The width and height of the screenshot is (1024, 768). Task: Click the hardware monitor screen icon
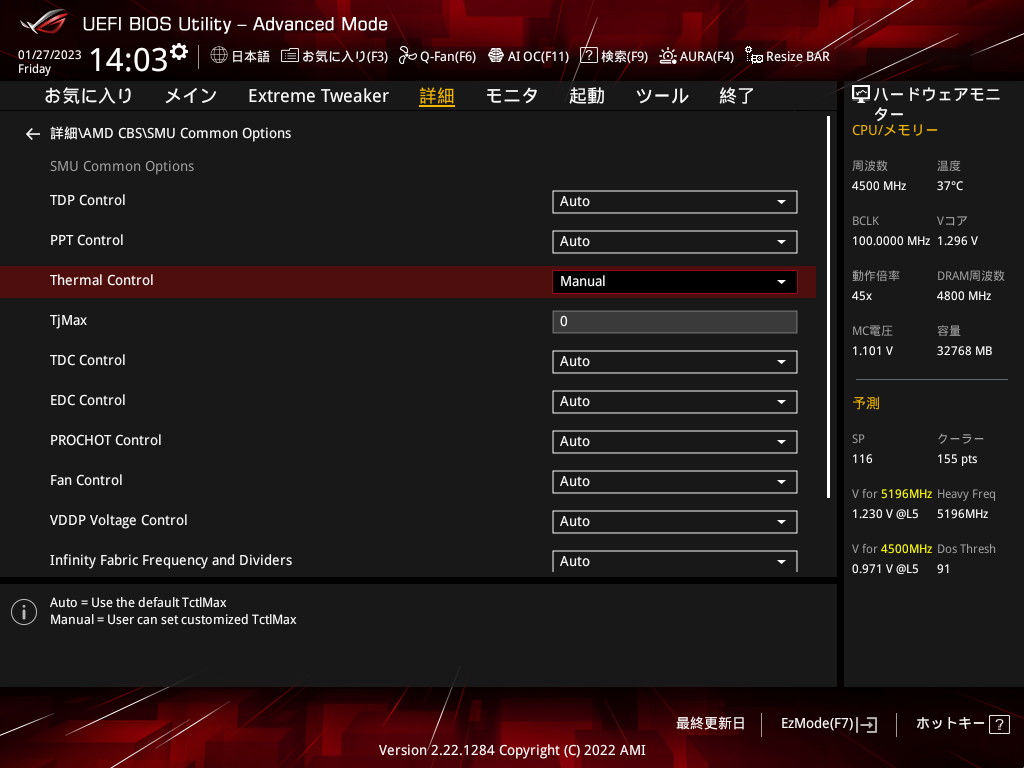coord(861,95)
